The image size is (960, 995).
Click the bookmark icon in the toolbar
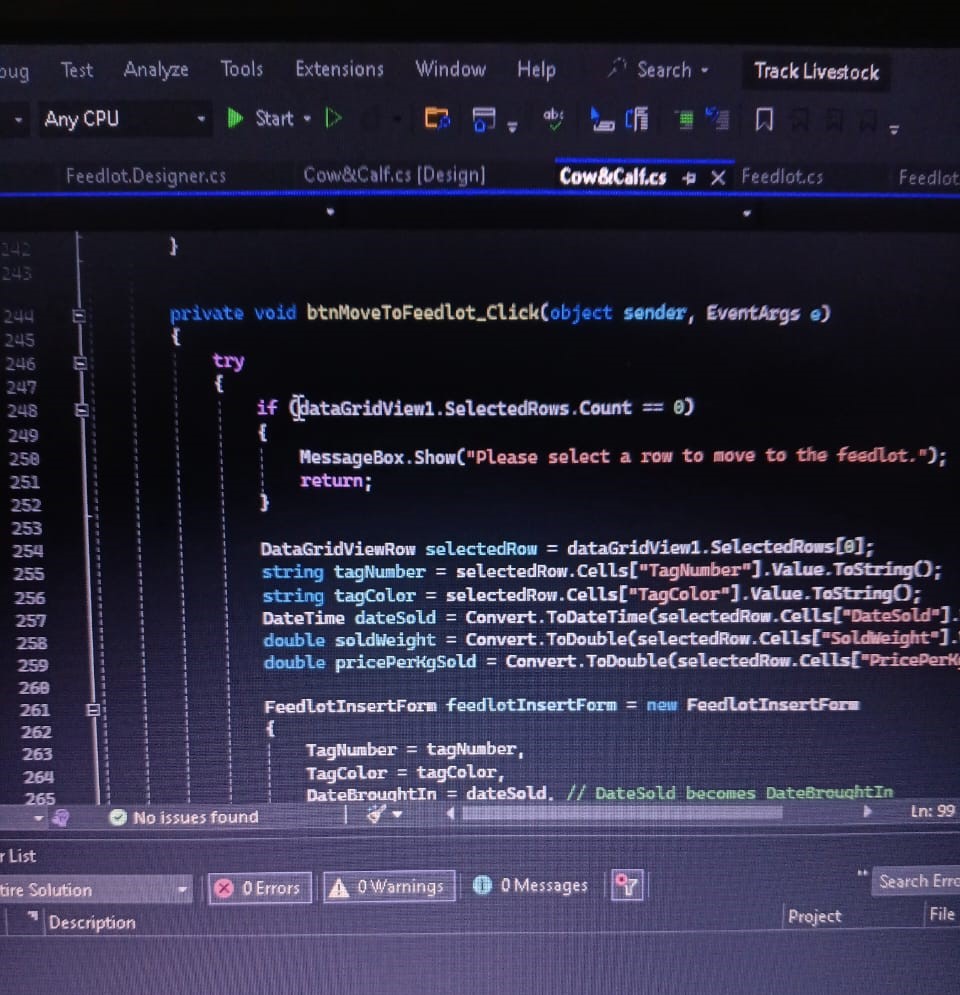(764, 120)
